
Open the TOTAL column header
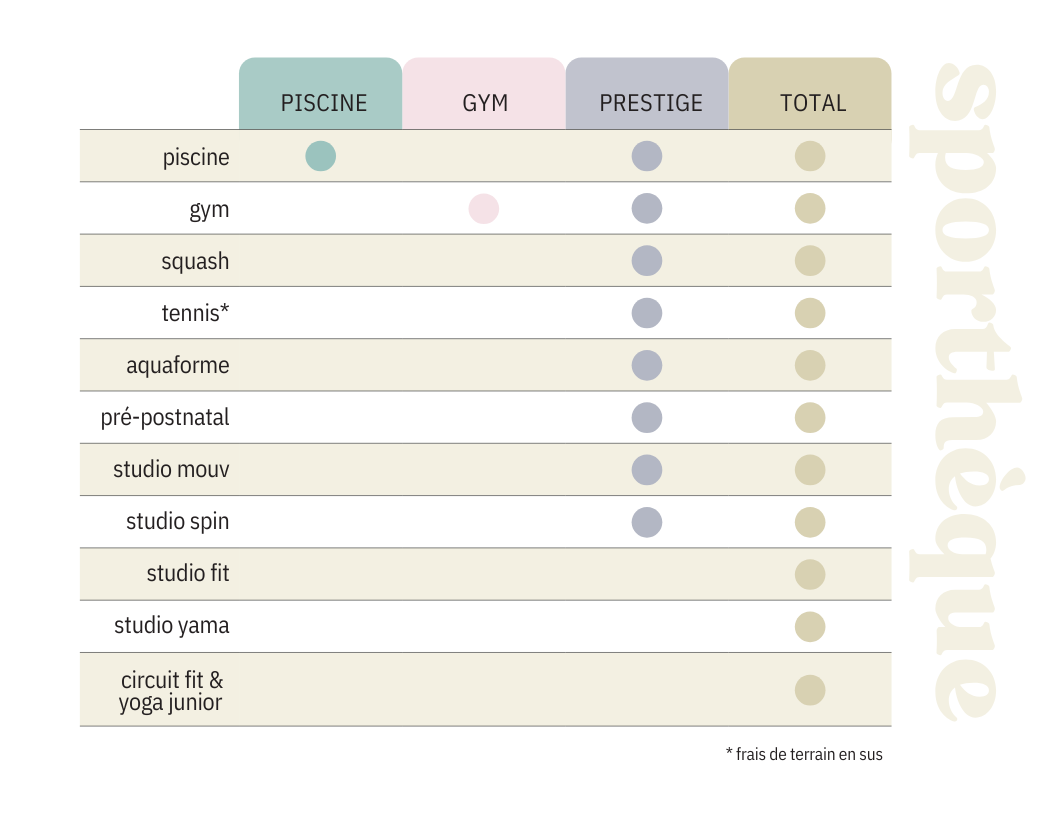(810, 94)
